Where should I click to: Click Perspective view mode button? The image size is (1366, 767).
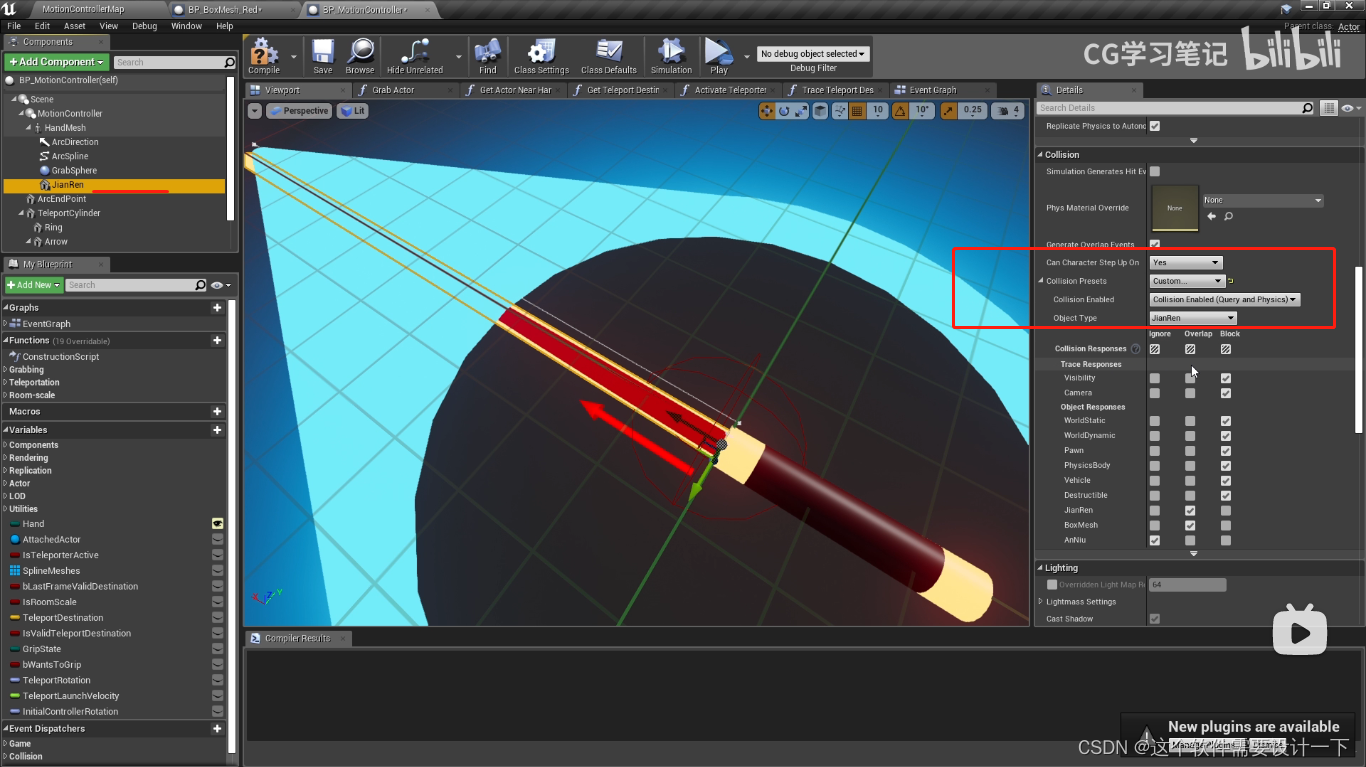point(299,111)
